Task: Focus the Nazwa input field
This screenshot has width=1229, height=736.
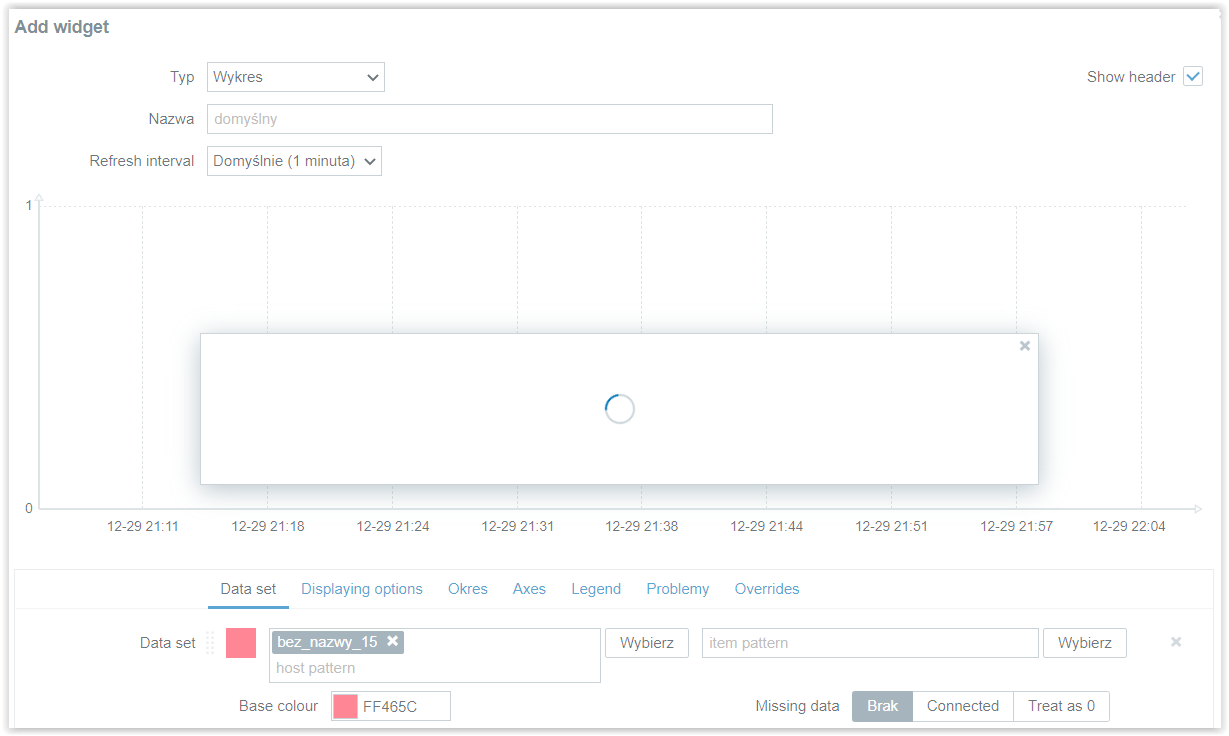Action: click(x=490, y=119)
